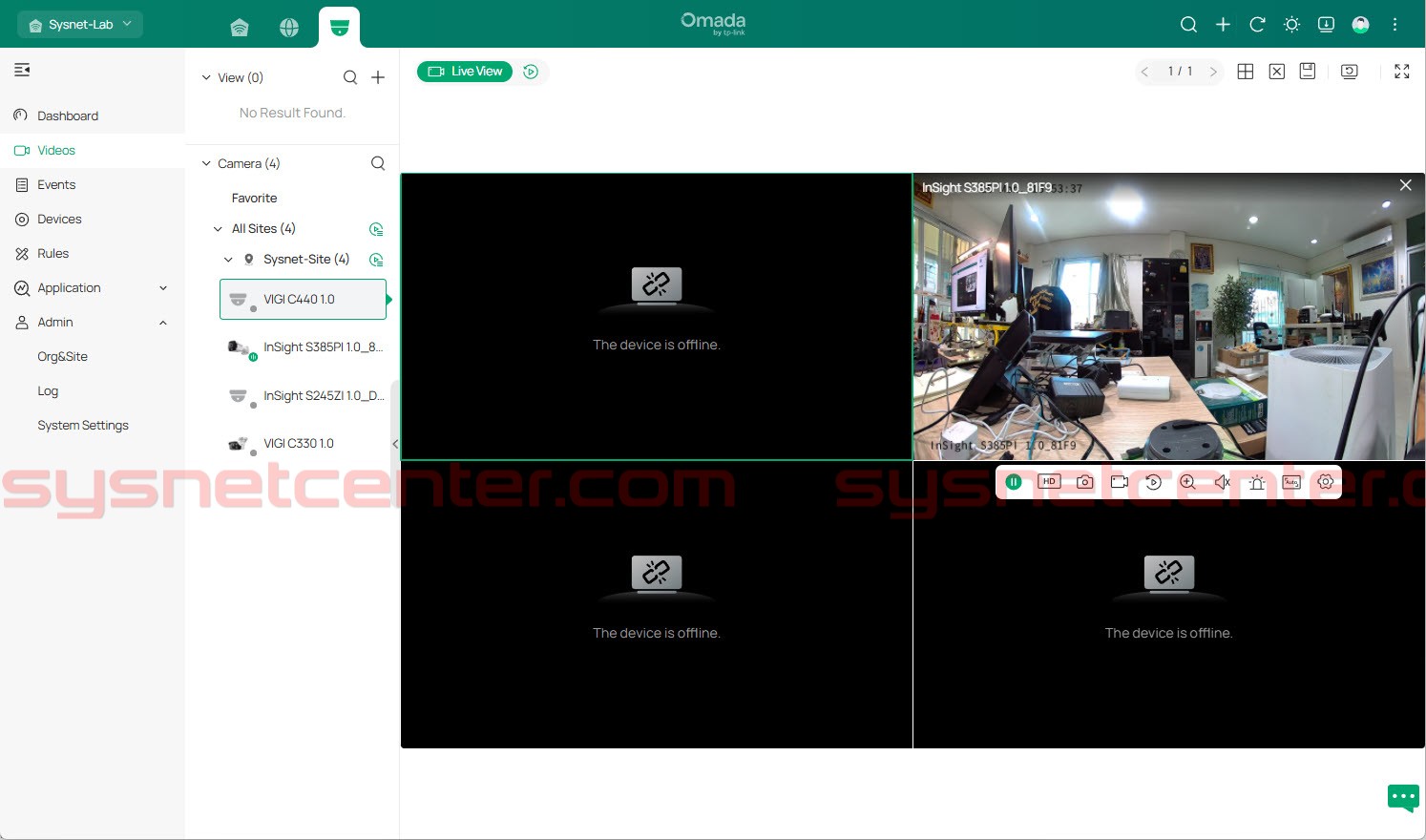1426x840 pixels.
Task: Unmute the camera audio
Action: click(1222, 482)
